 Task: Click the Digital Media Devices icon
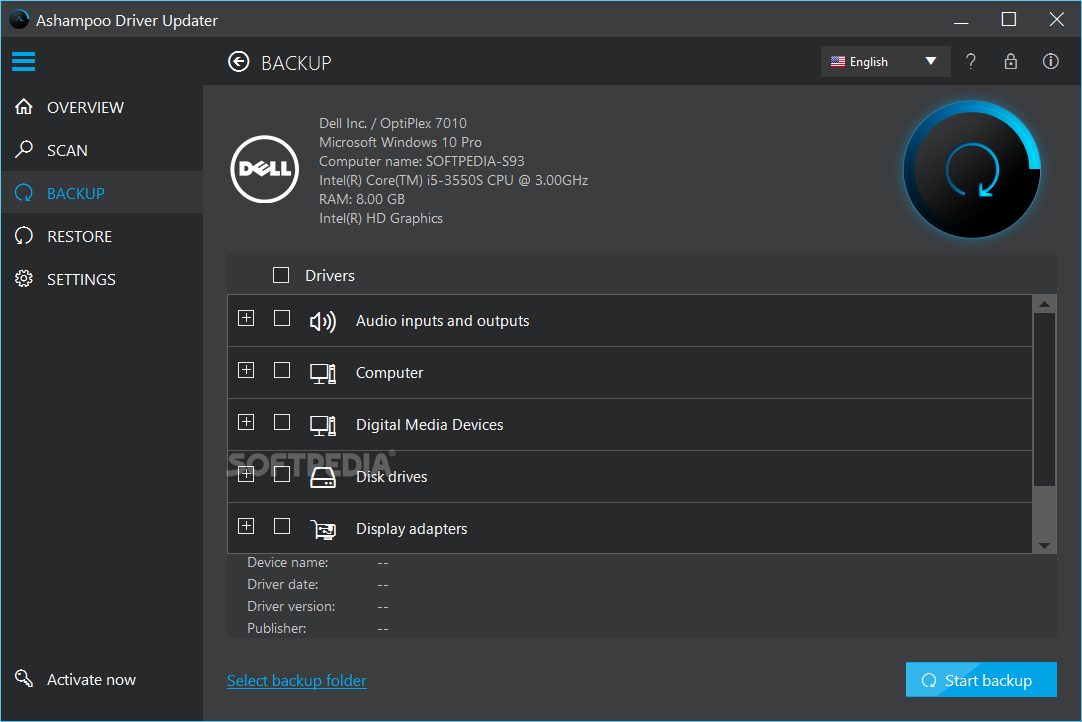click(x=323, y=425)
